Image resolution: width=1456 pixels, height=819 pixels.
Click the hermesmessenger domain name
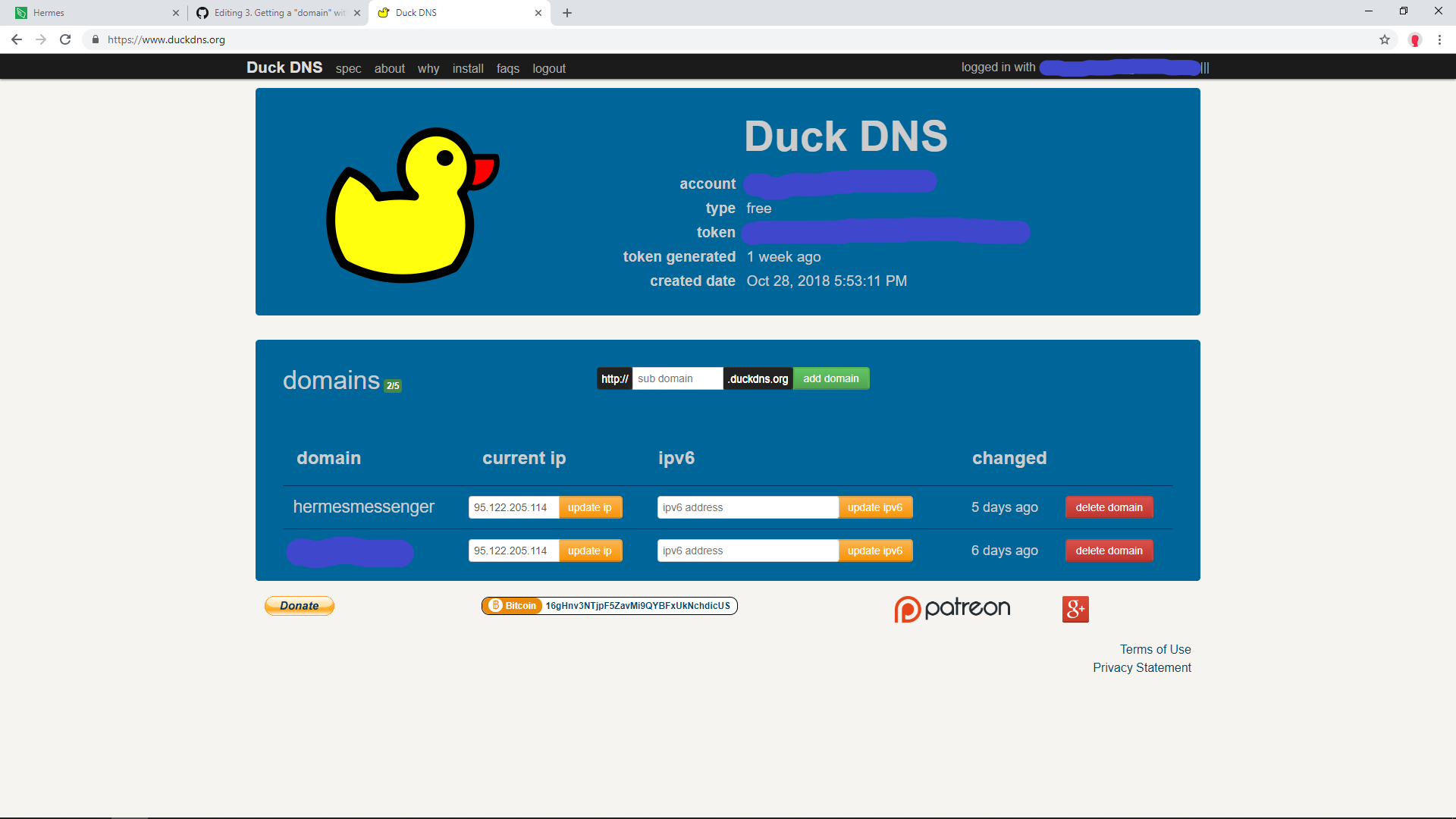click(x=363, y=507)
